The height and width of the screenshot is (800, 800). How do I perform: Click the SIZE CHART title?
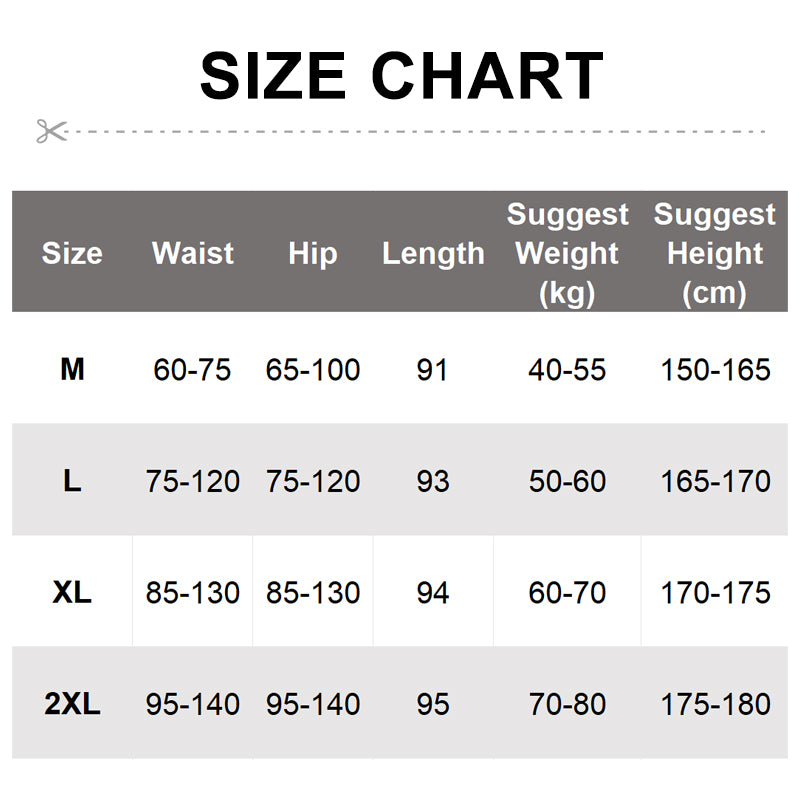(x=401, y=76)
